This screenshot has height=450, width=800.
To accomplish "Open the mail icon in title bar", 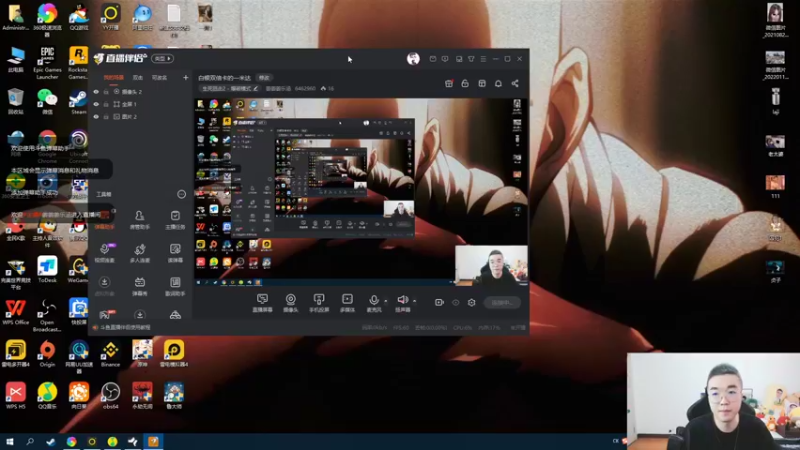I will [433, 59].
